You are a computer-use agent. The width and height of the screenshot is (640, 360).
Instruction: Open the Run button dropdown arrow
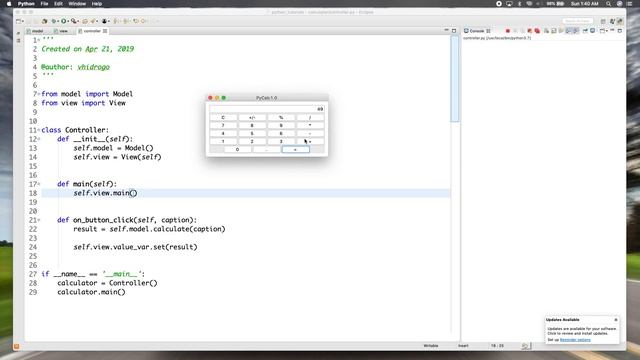click(69, 21)
